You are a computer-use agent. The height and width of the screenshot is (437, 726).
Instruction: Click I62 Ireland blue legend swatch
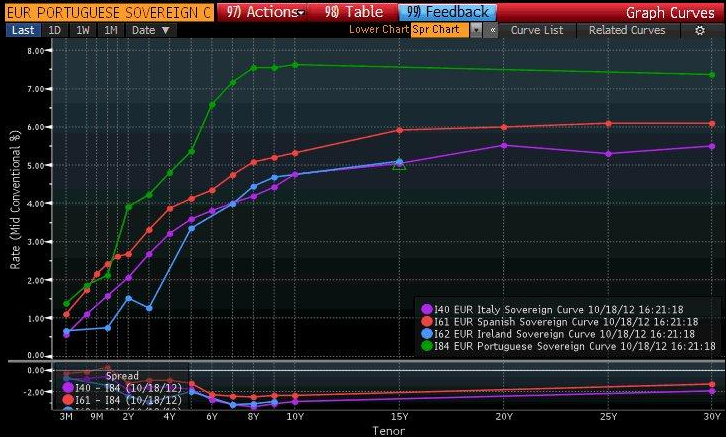coord(427,334)
